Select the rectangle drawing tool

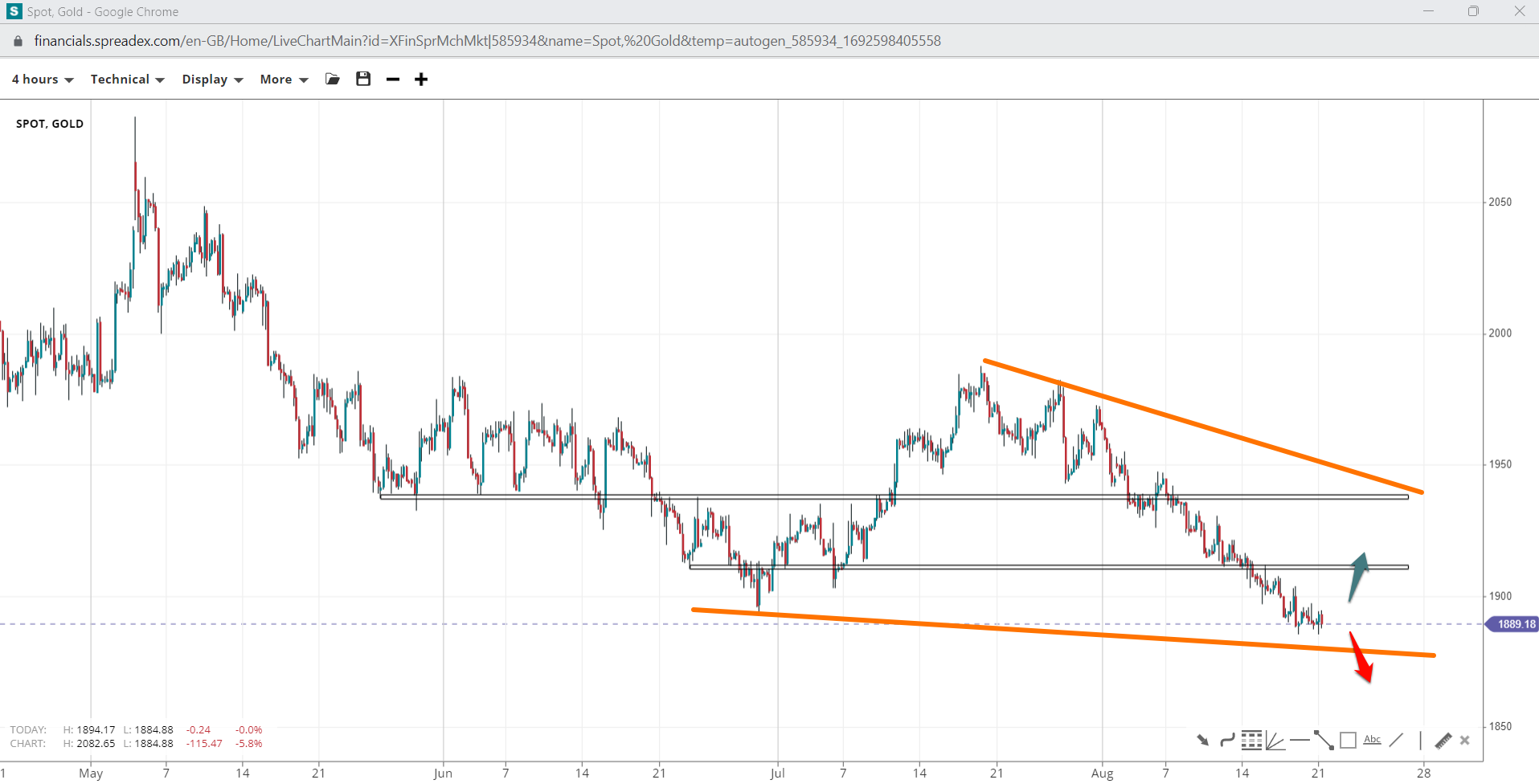click(x=1349, y=740)
